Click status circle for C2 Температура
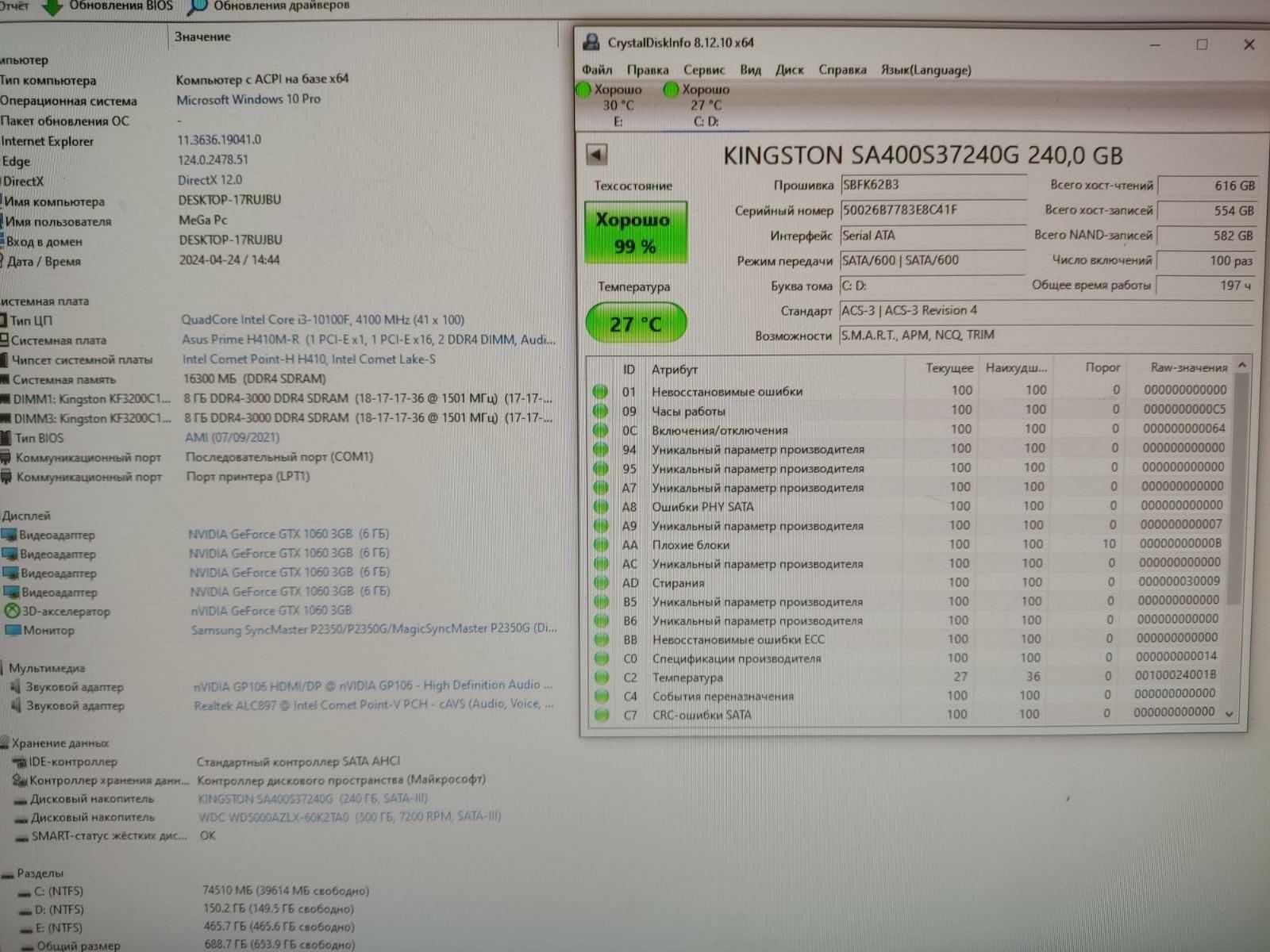This screenshot has width=1270, height=952. pos(602,678)
